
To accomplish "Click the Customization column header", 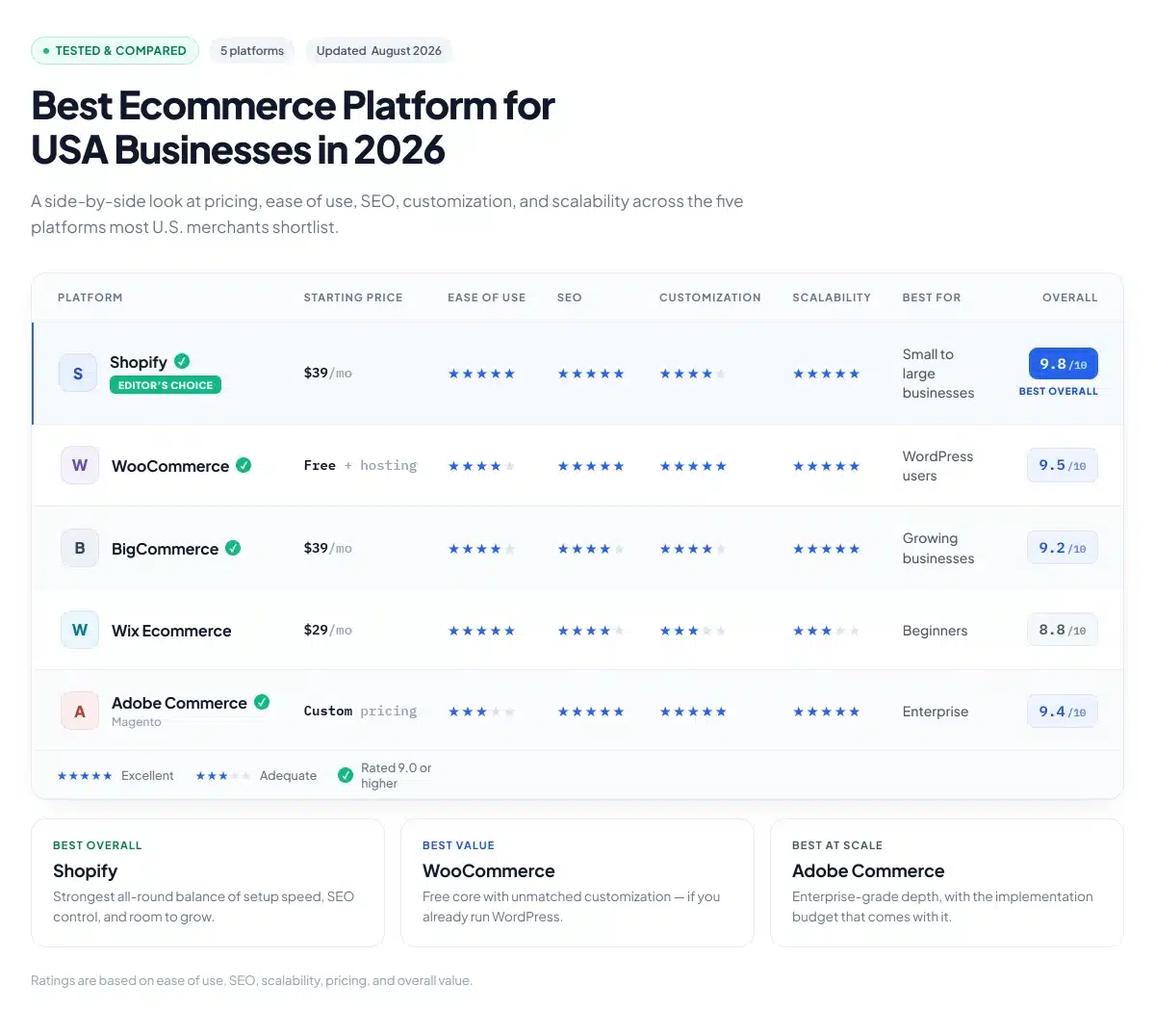I will click(x=710, y=298).
